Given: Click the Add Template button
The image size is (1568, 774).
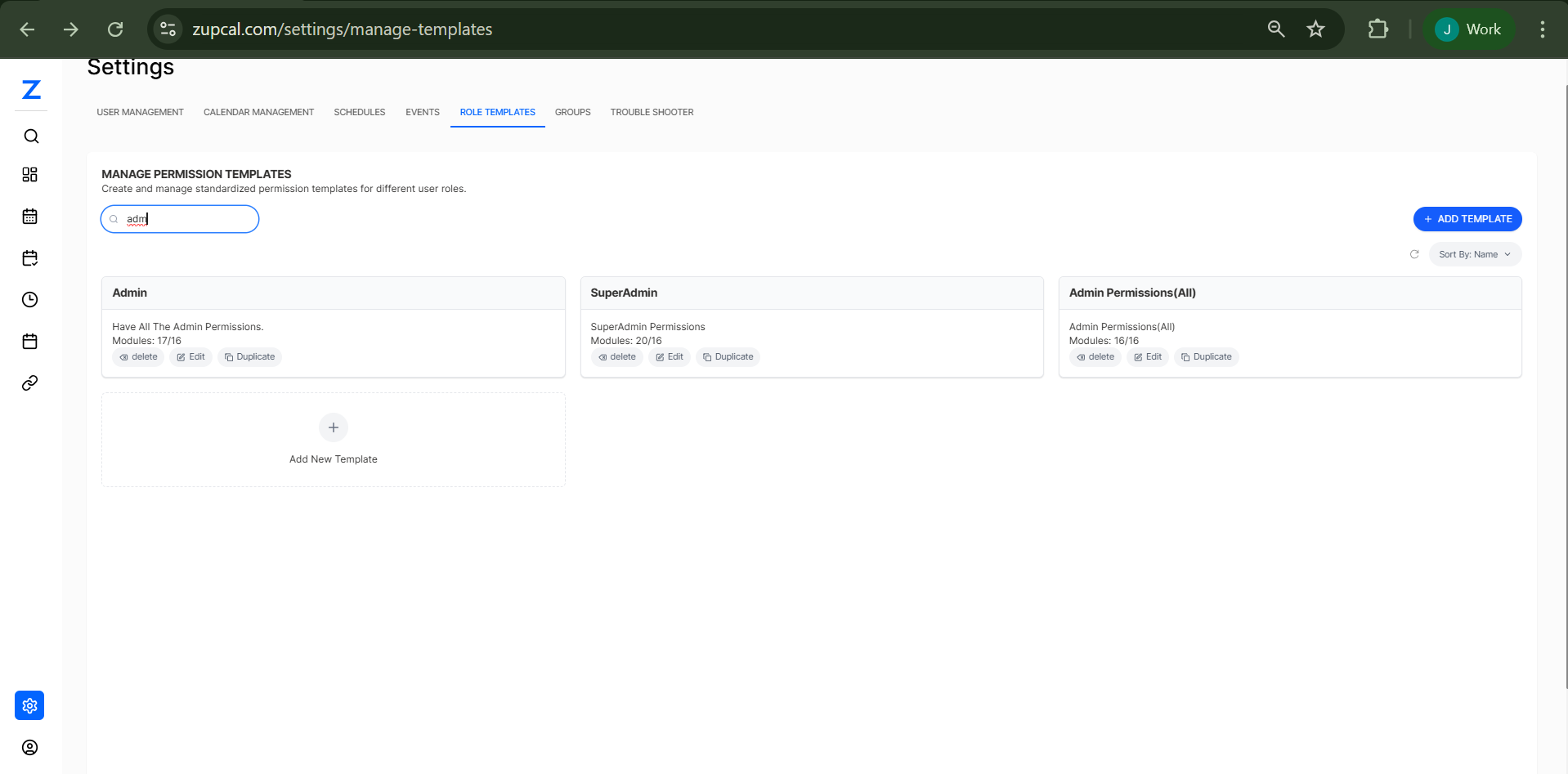Looking at the screenshot, I should point(1467,219).
